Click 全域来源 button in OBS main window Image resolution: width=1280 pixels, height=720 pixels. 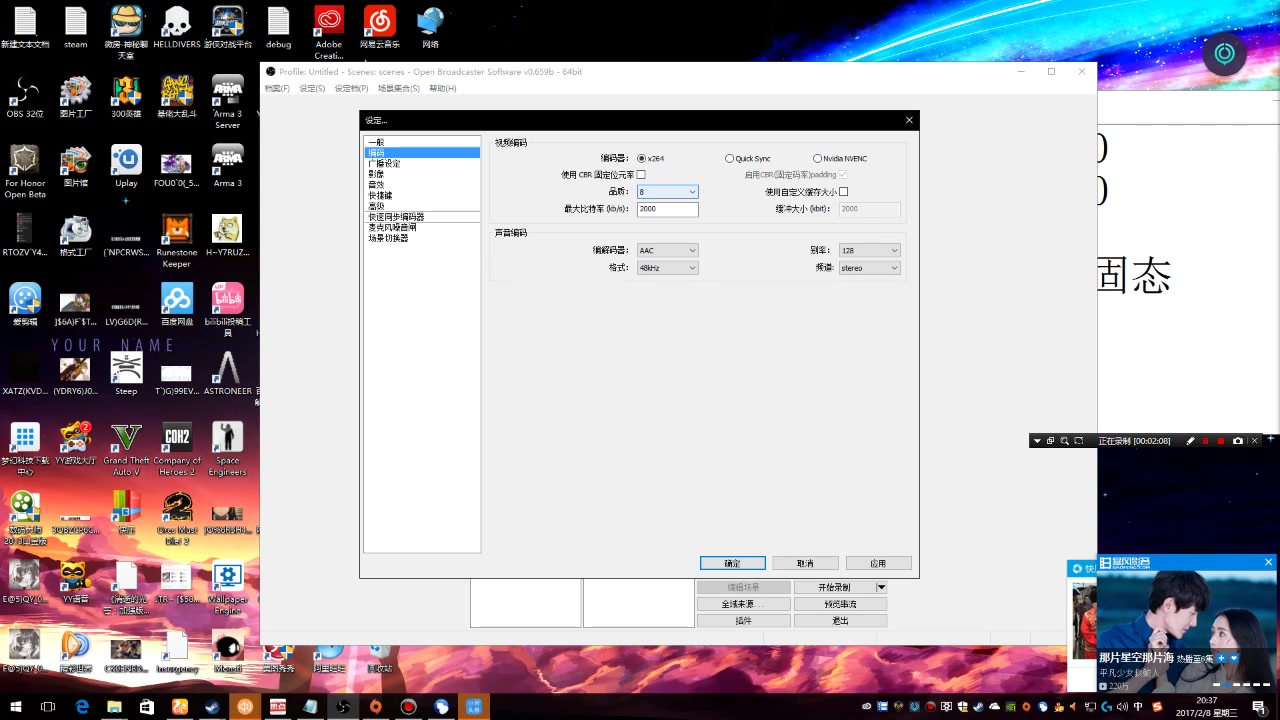click(x=742, y=604)
